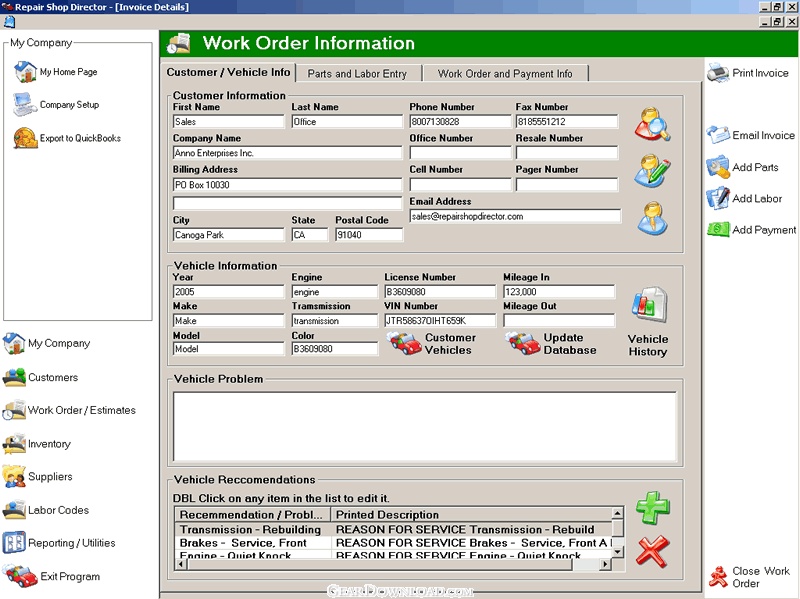This screenshot has height=599, width=800.
Task: Open the Inventory section icon
Action: coord(14,443)
